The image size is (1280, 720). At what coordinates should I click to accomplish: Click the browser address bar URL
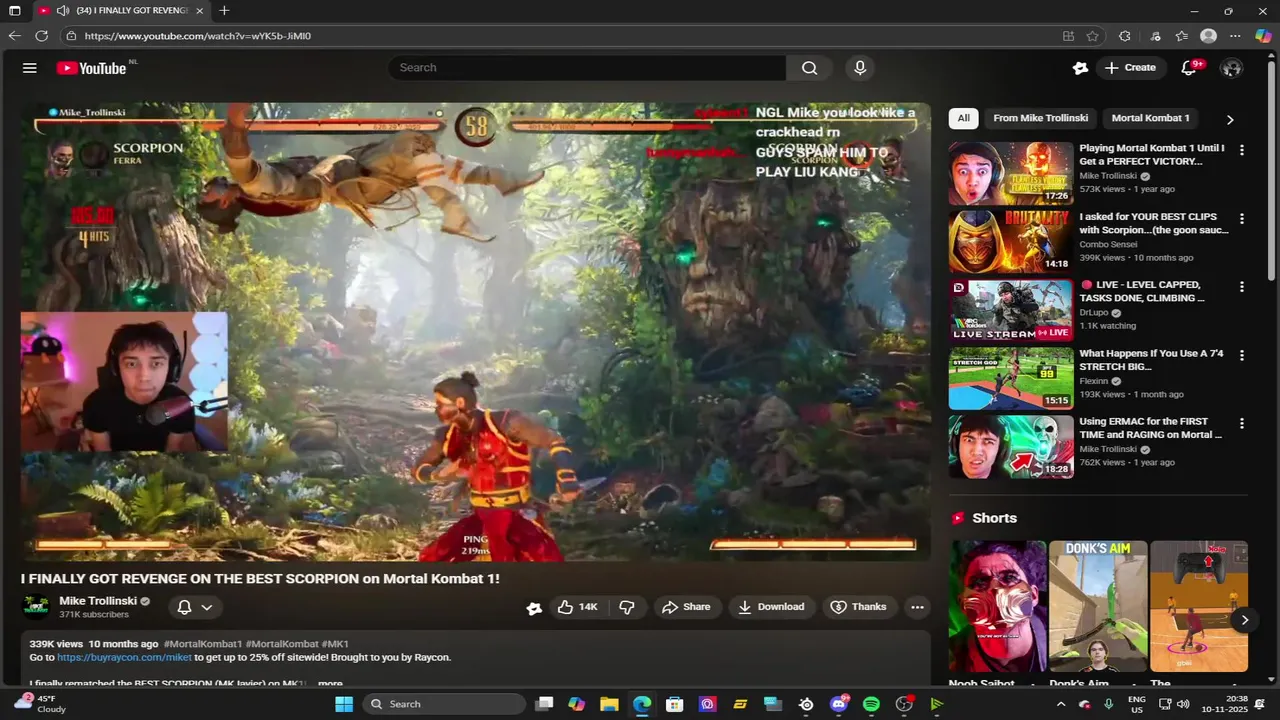(x=198, y=36)
